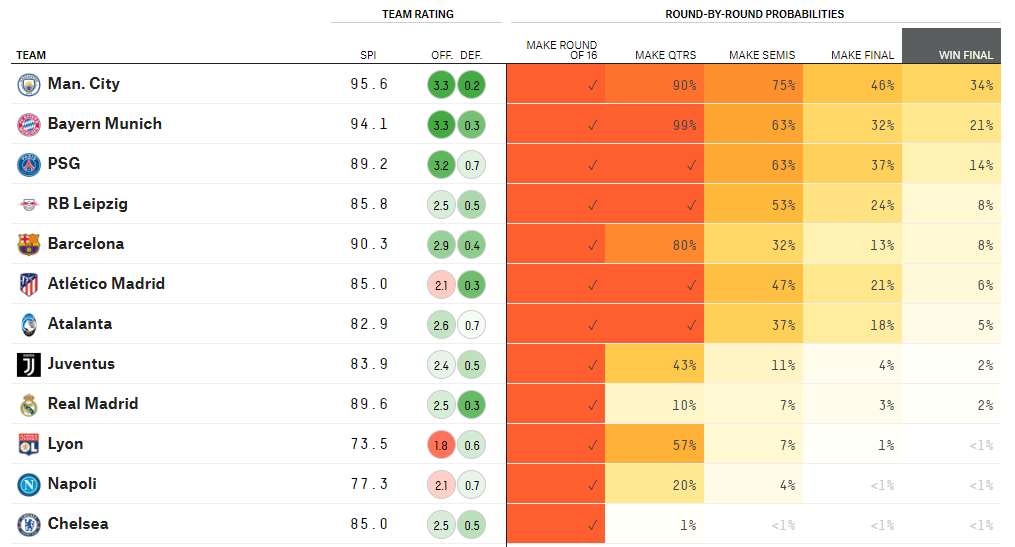Click Lyon's 57% make quarters cell

(654, 445)
